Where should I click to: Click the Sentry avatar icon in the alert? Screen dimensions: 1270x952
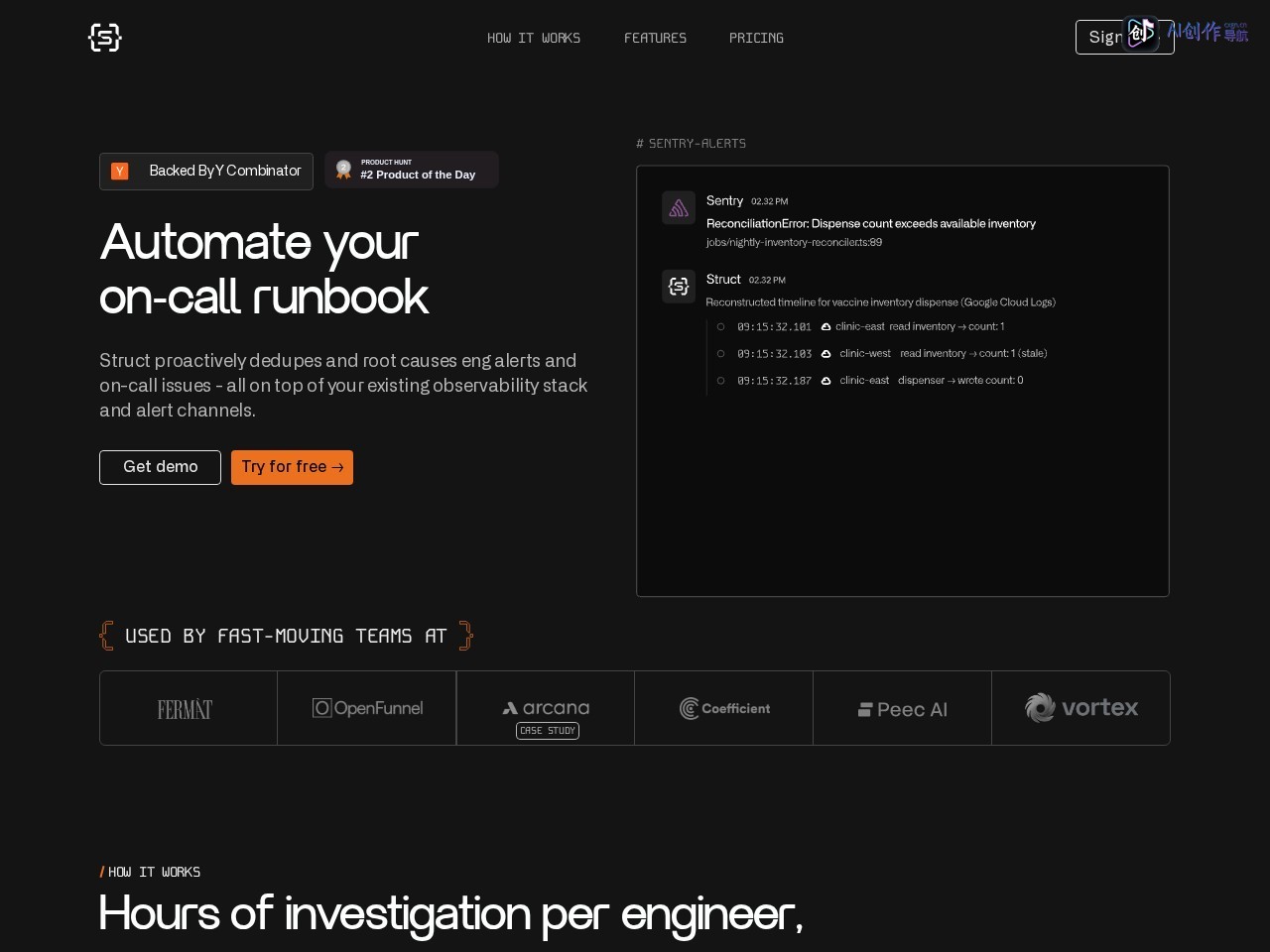point(679,208)
